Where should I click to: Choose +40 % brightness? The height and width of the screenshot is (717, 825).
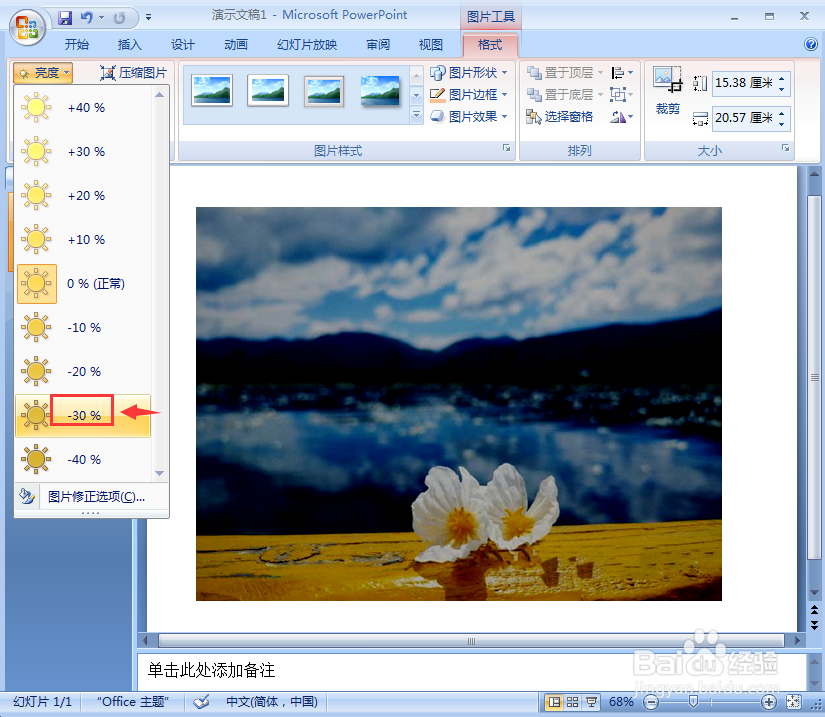(x=84, y=108)
